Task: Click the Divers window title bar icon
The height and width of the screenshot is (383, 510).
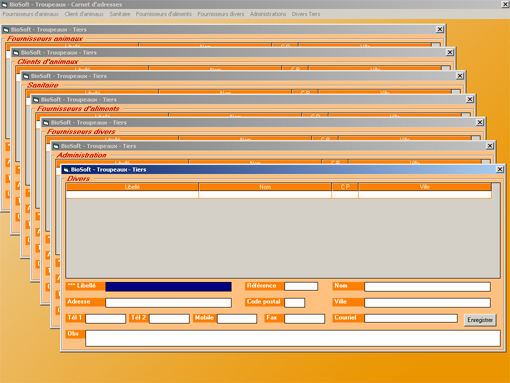Action: [66, 170]
